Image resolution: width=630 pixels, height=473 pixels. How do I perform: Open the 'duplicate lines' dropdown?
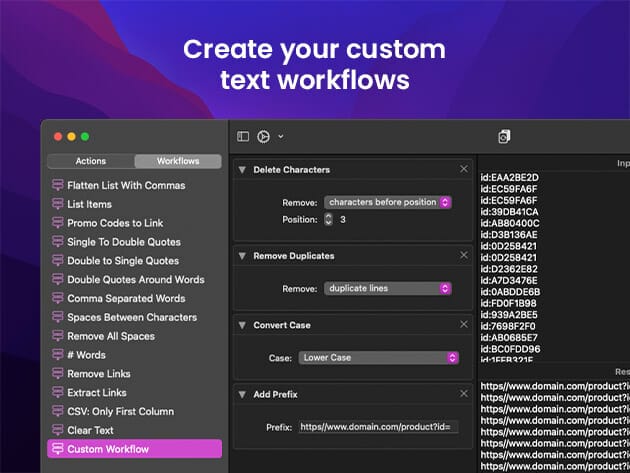[388, 288]
